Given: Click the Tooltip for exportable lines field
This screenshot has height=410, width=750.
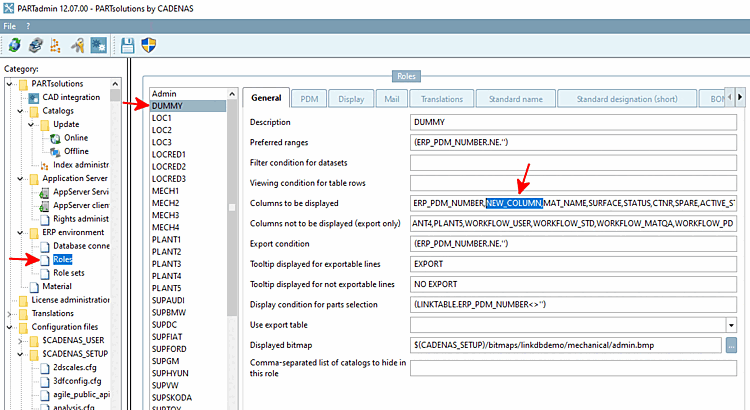Looking at the screenshot, I should pos(573,264).
